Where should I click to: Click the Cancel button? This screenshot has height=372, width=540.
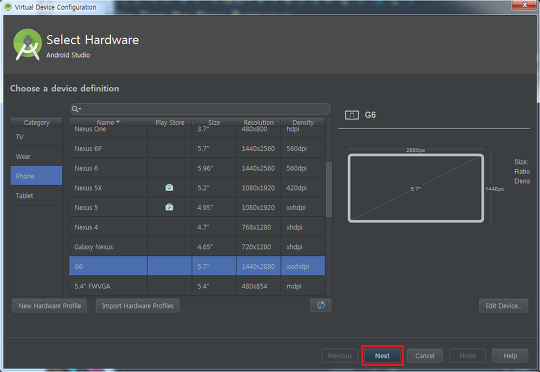[425, 356]
